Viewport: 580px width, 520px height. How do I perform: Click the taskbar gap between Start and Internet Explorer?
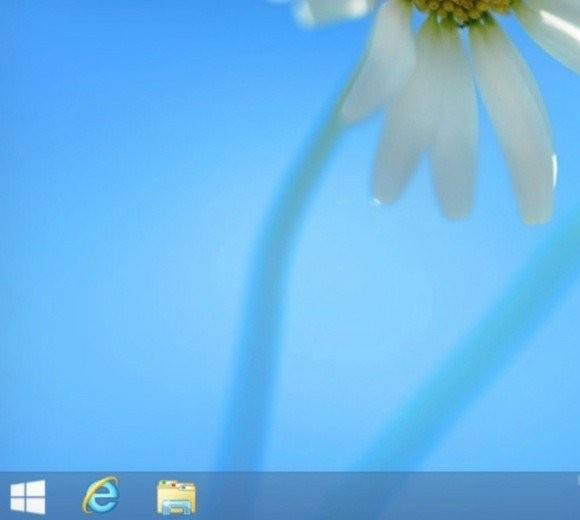tap(64, 496)
